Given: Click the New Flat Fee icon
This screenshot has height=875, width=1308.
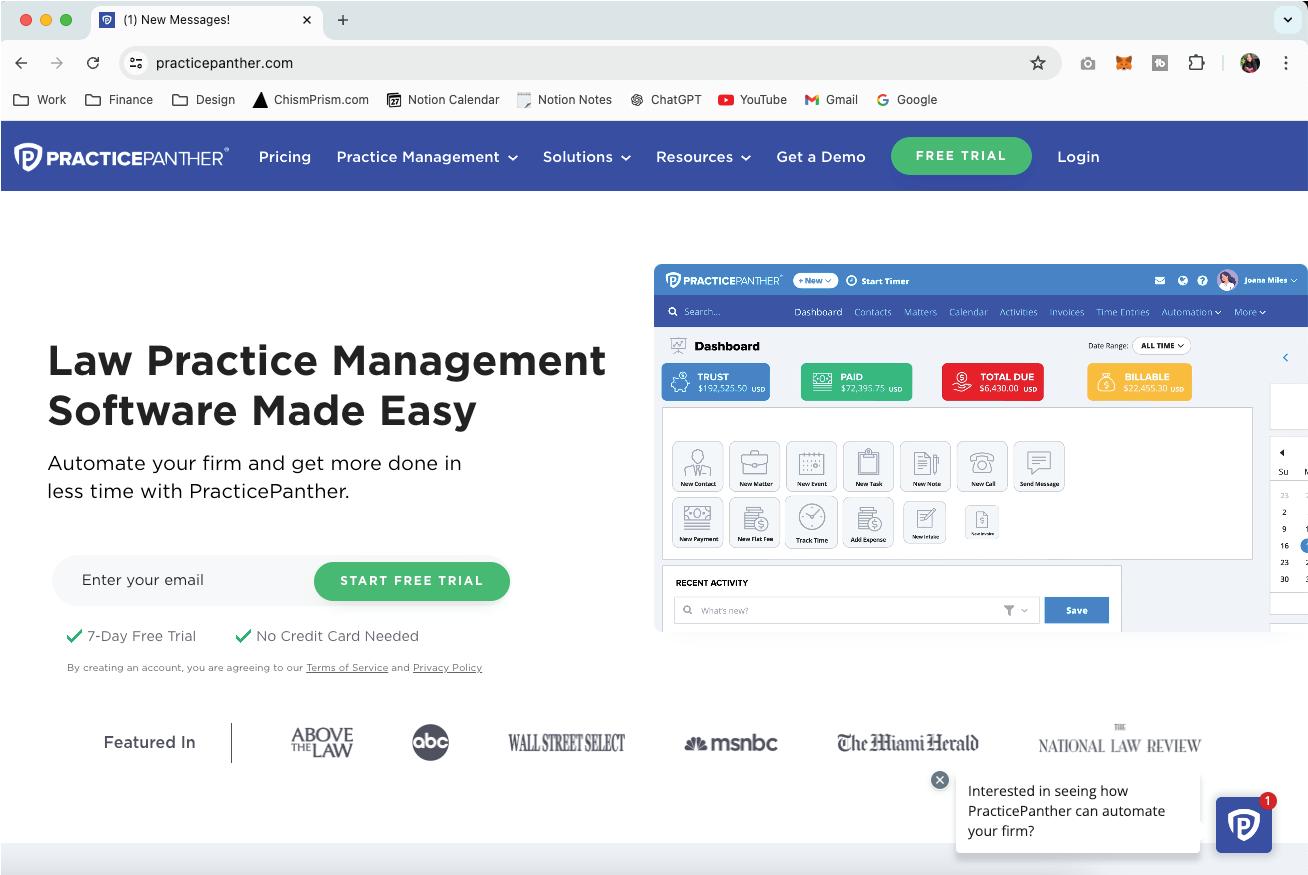Looking at the screenshot, I should pyautogui.click(x=755, y=522).
